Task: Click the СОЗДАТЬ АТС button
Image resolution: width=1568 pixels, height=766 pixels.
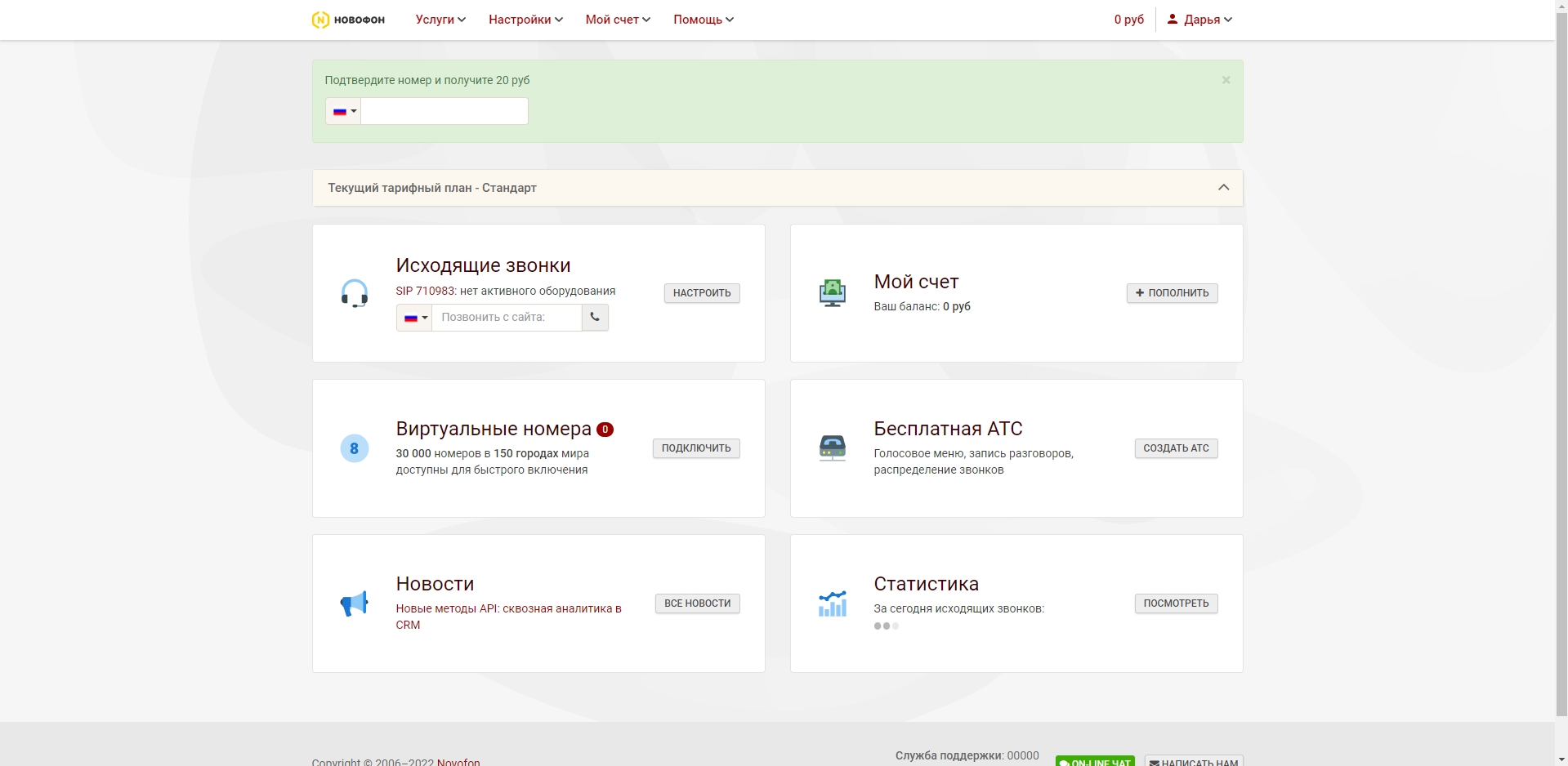Action: pos(1176,448)
